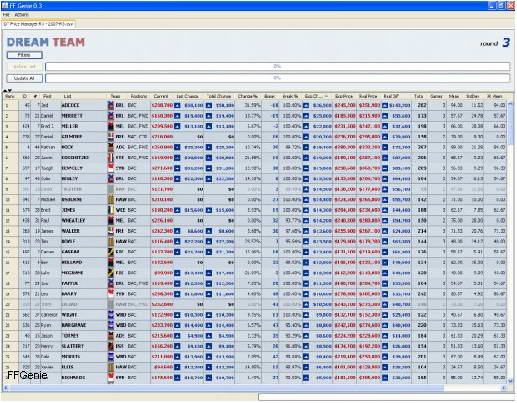Click Last Change arrow icon in JONES row
This screenshot has width=517, height=403.
pyautogui.click(x=177, y=210)
